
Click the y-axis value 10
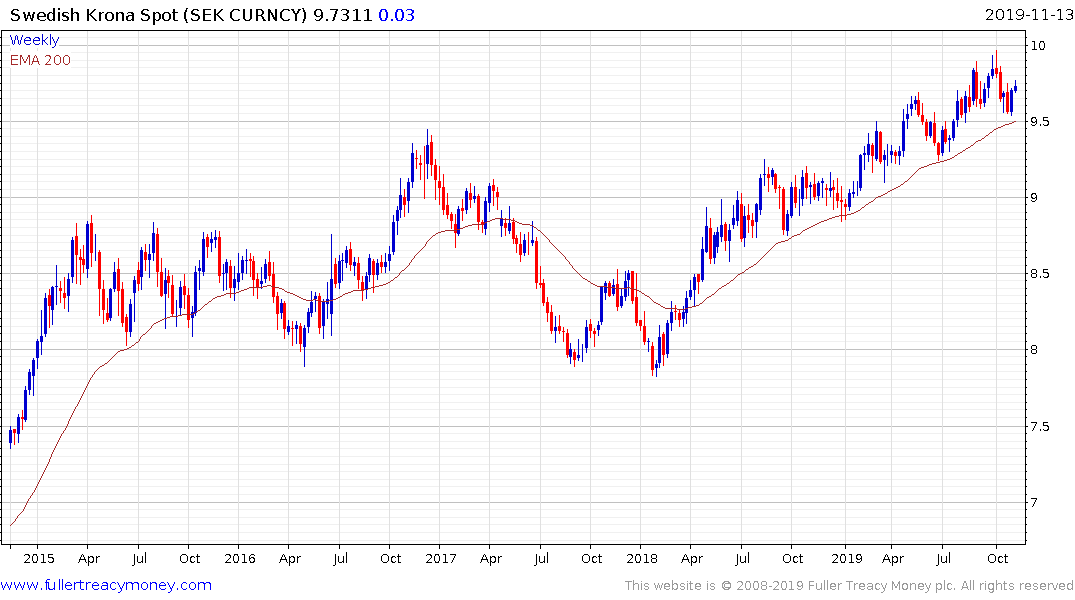click(x=1037, y=46)
